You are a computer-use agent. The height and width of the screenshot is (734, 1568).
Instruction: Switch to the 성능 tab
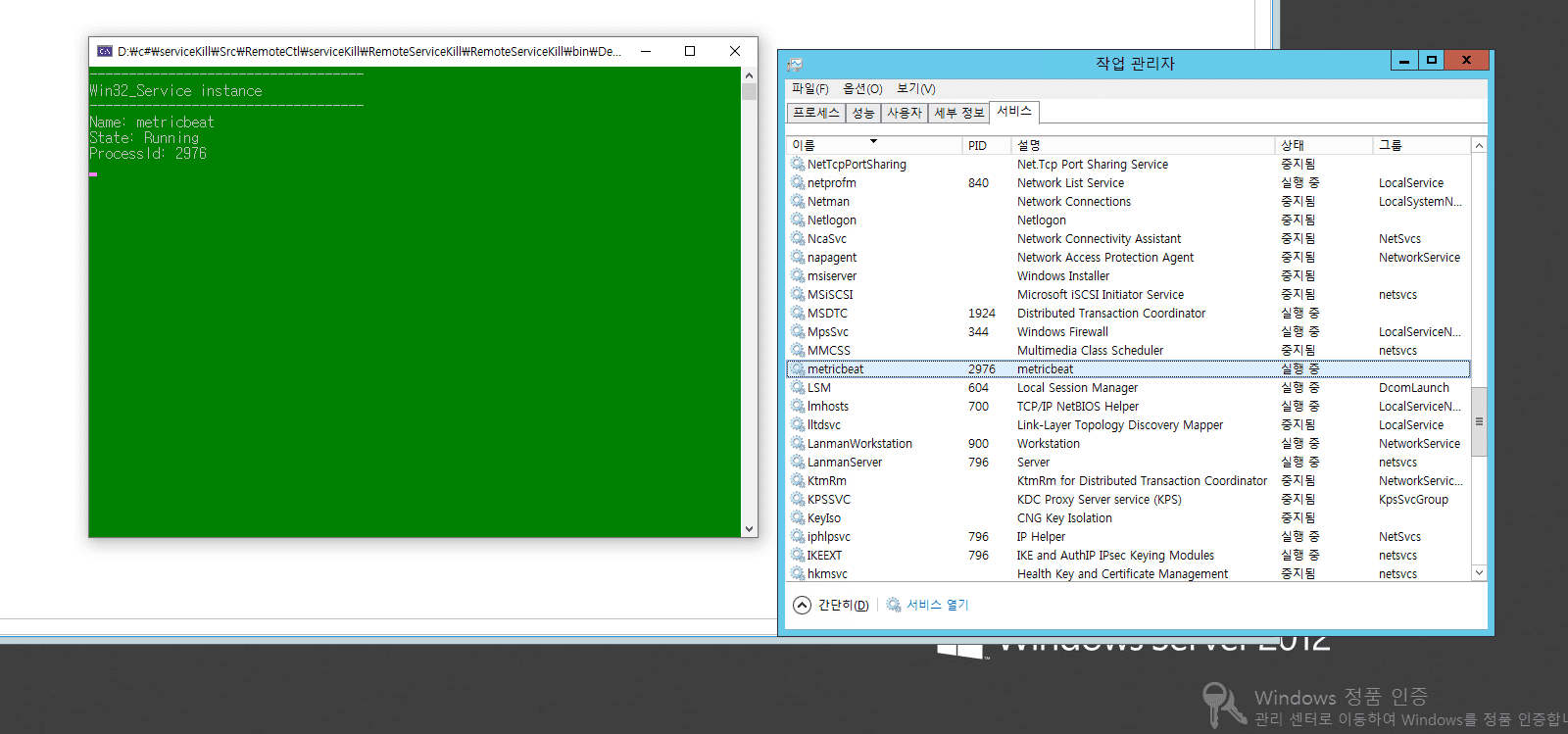click(862, 114)
